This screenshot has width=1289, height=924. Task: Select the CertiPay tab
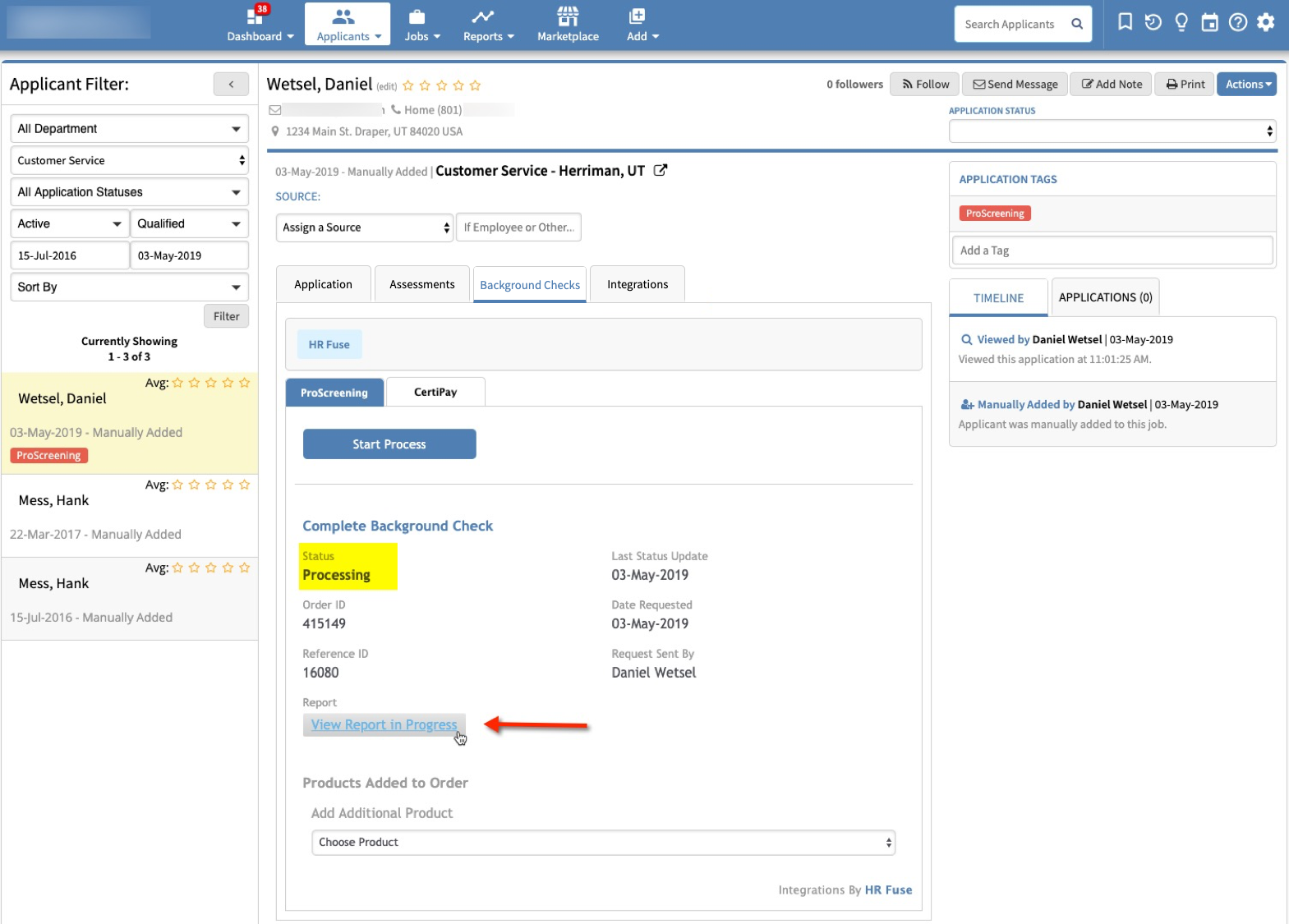click(435, 392)
